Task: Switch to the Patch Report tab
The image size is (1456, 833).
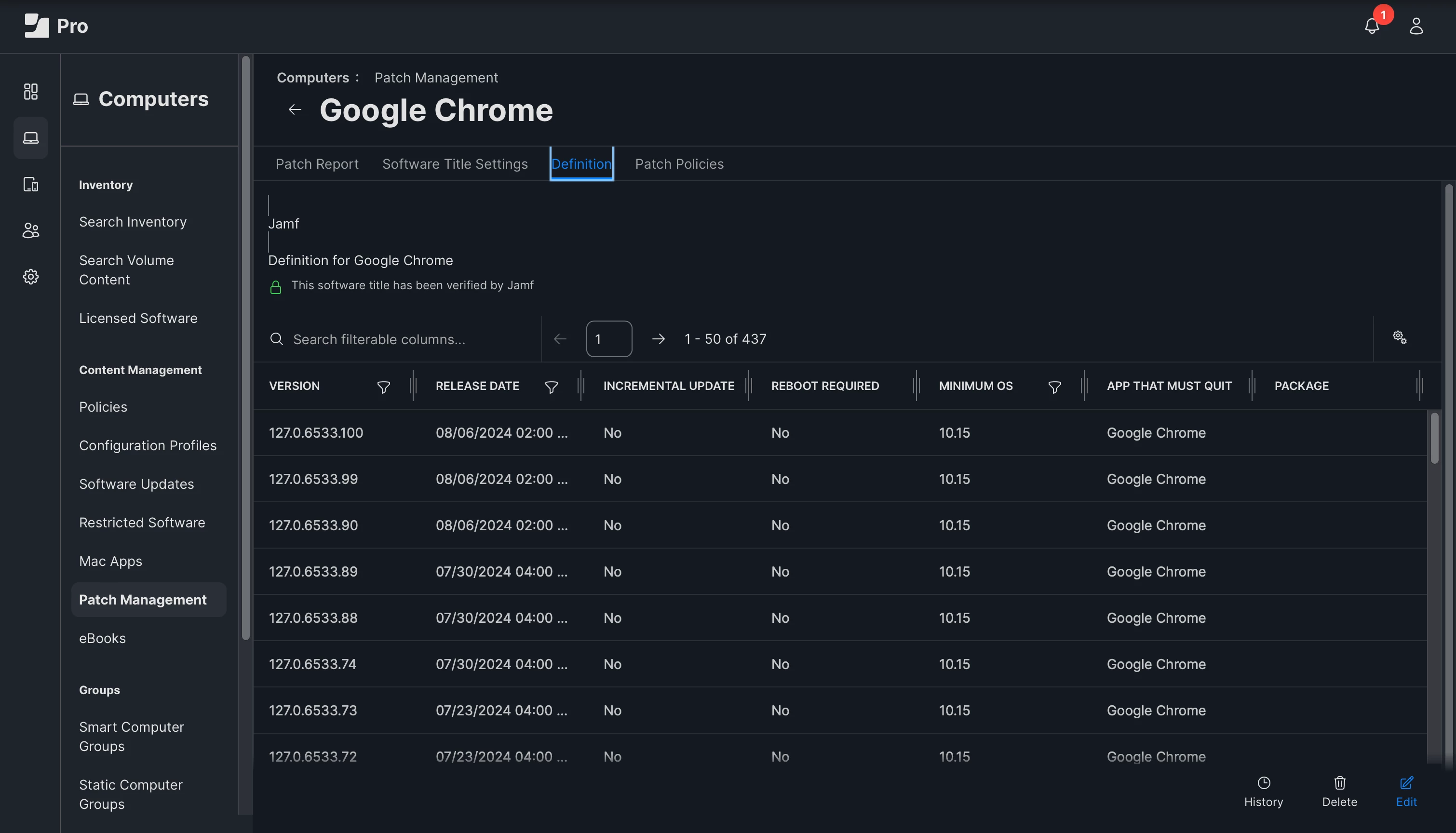Action: [317, 164]
